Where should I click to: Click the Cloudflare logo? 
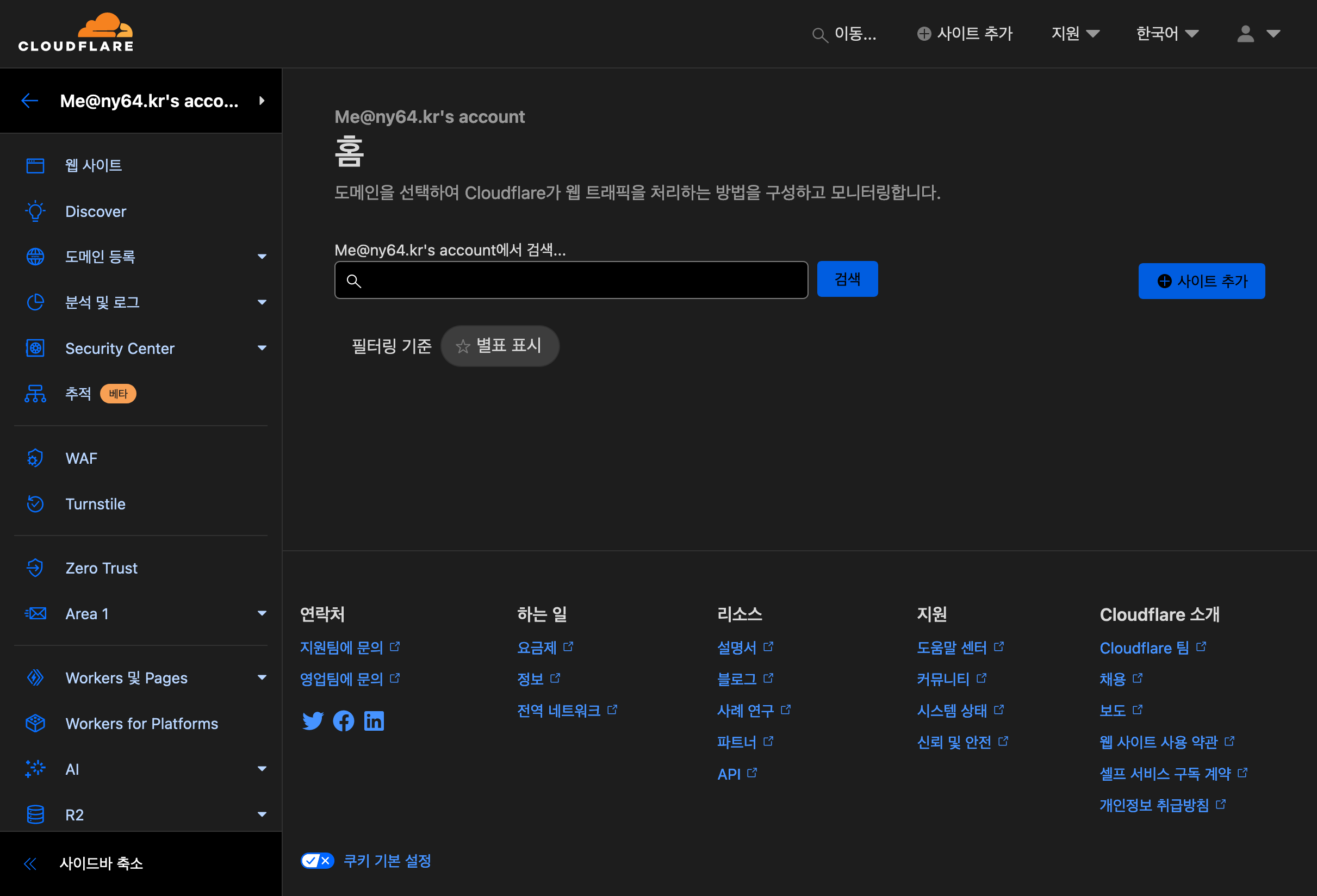click(x=76, y=33)
